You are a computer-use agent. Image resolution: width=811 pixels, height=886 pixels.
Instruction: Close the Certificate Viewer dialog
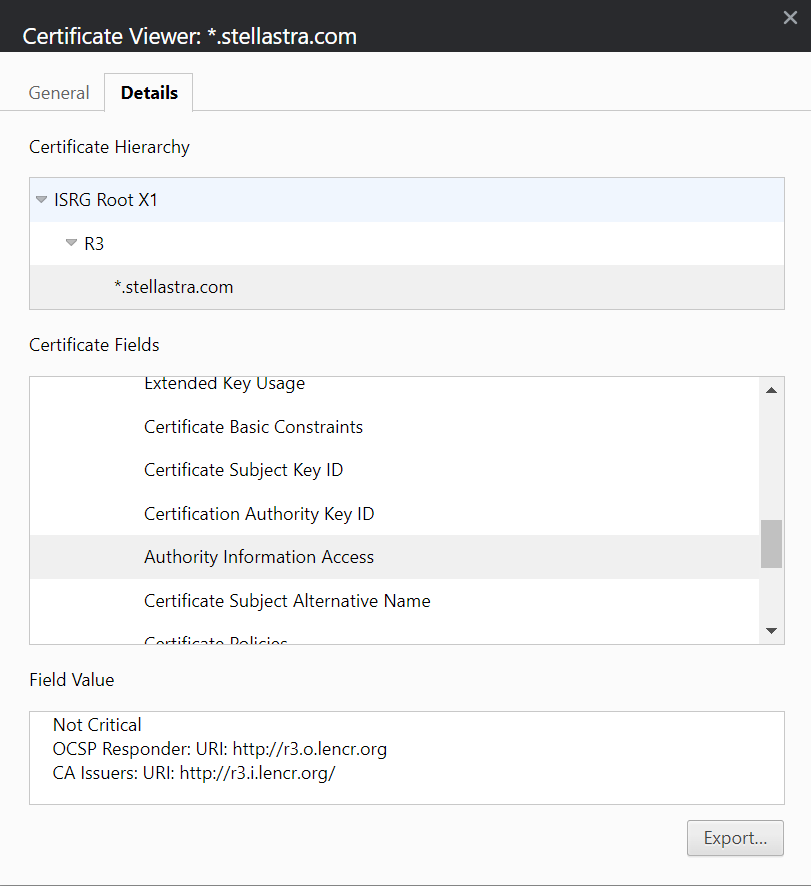pyautogui.click(x=790, y=18)
